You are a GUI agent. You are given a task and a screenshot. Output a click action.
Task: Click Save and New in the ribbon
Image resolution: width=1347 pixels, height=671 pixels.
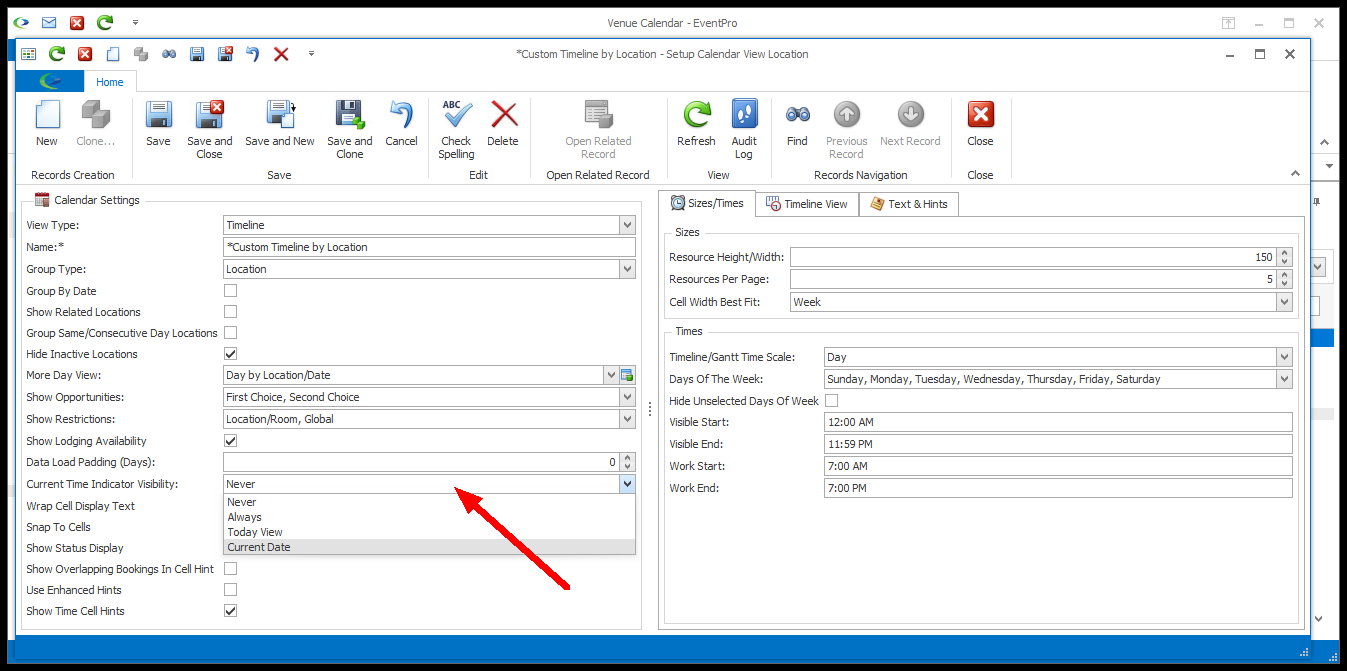point(280,124)
